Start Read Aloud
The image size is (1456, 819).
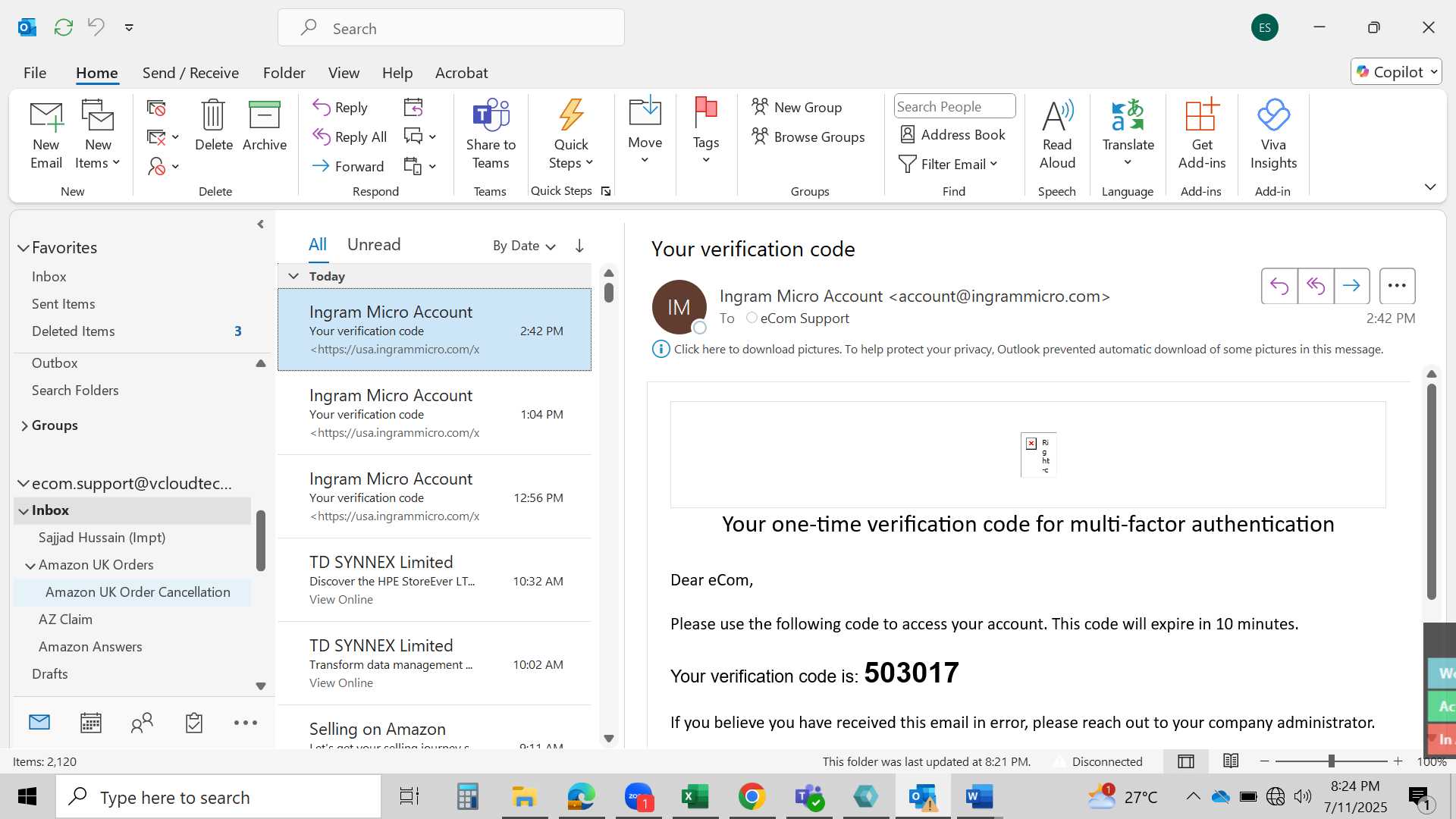tap(1057, 135)
